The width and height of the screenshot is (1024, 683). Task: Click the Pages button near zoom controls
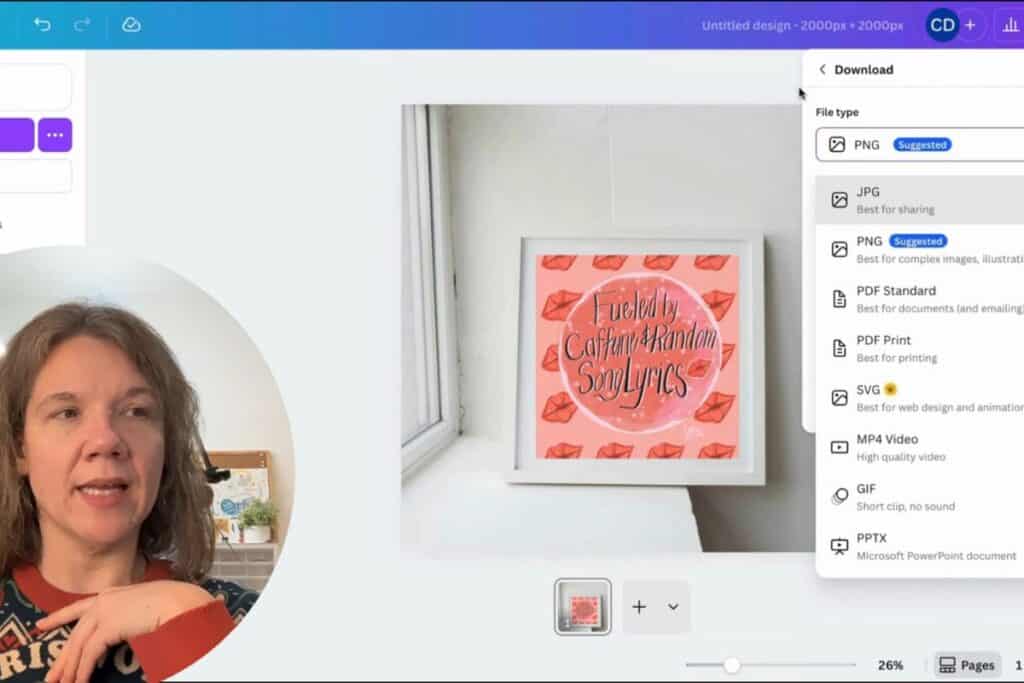point(965,664)
